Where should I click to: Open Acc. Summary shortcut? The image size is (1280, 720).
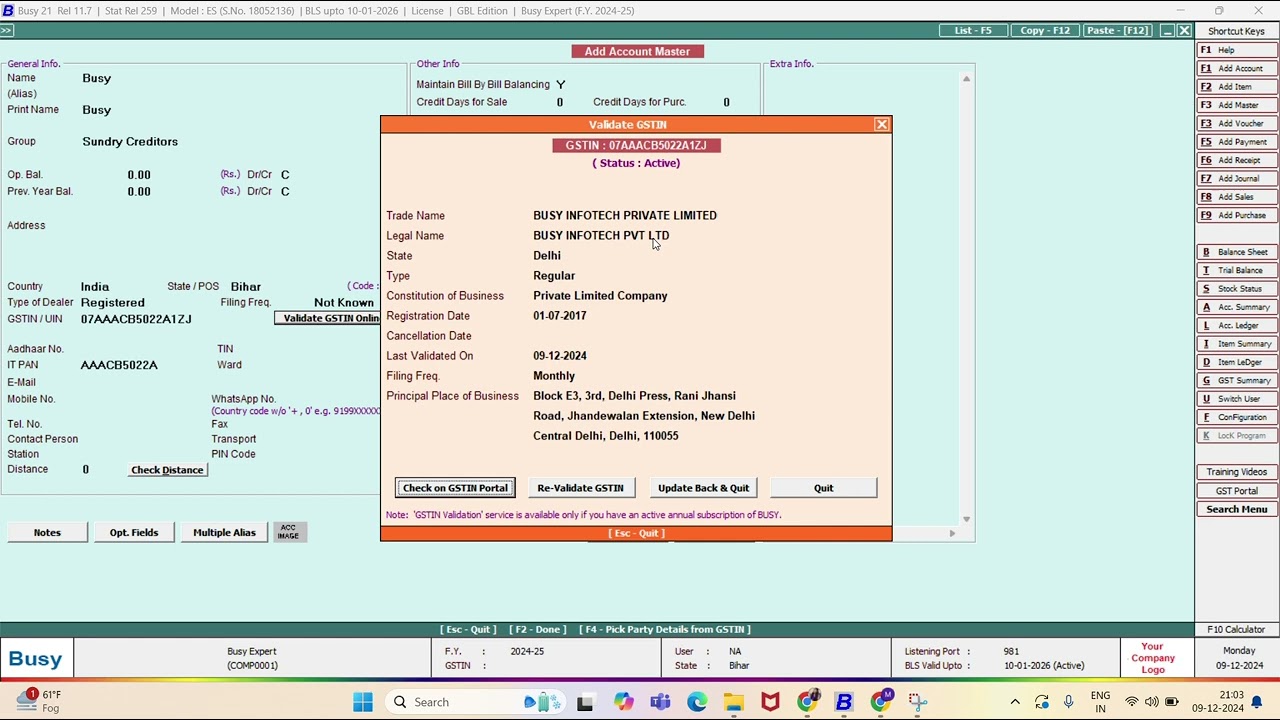1236,307
